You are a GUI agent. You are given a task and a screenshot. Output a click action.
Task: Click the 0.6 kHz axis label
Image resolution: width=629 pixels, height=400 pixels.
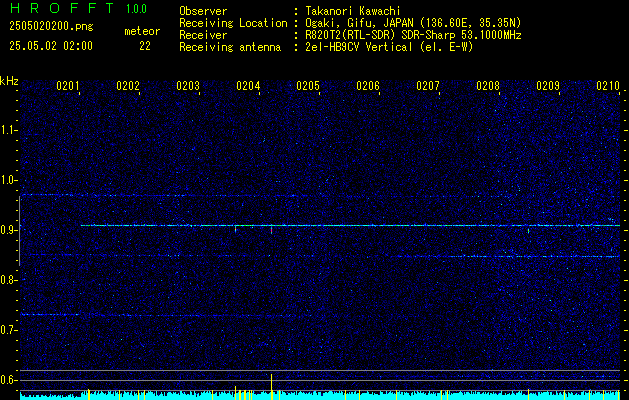point(8,380)
